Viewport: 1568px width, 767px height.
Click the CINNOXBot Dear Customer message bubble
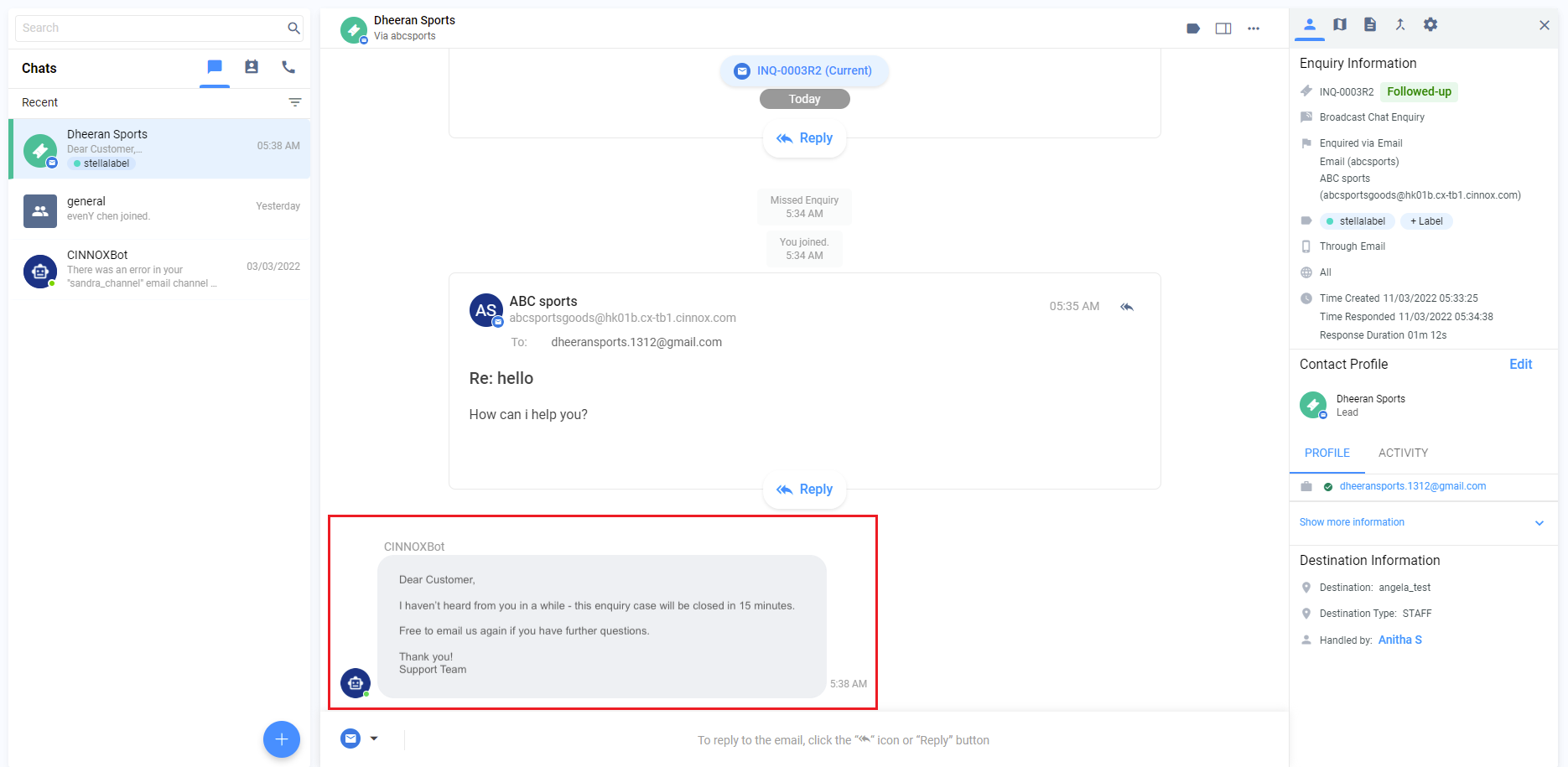[602, 626]
